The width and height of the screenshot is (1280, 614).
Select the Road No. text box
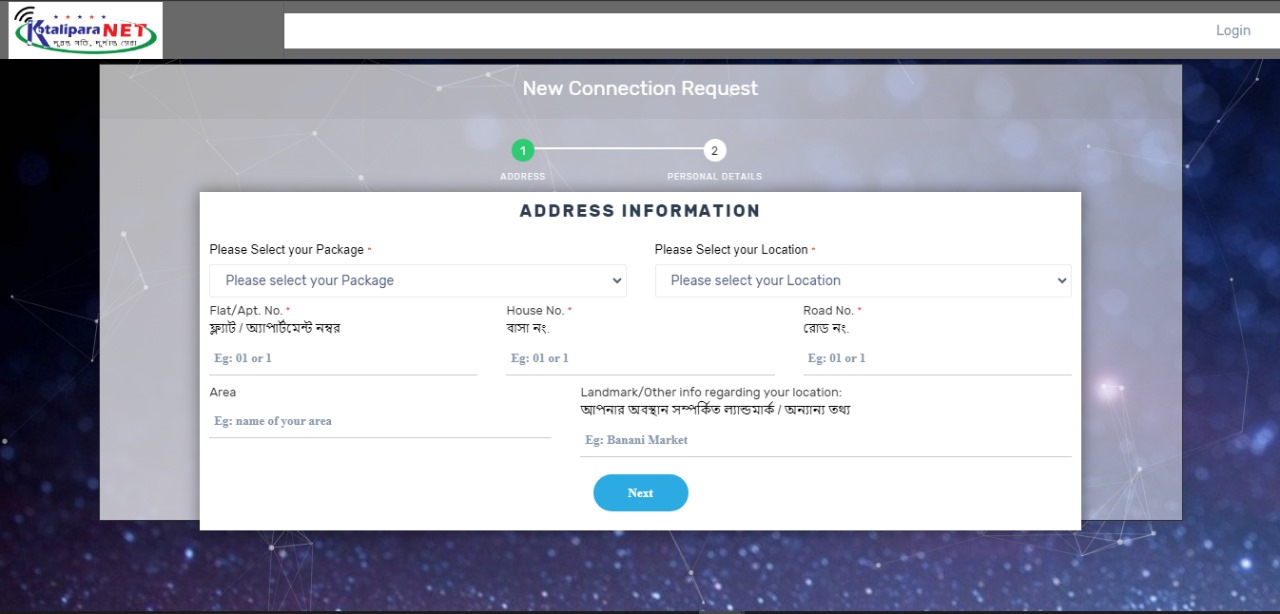[937, 358]
